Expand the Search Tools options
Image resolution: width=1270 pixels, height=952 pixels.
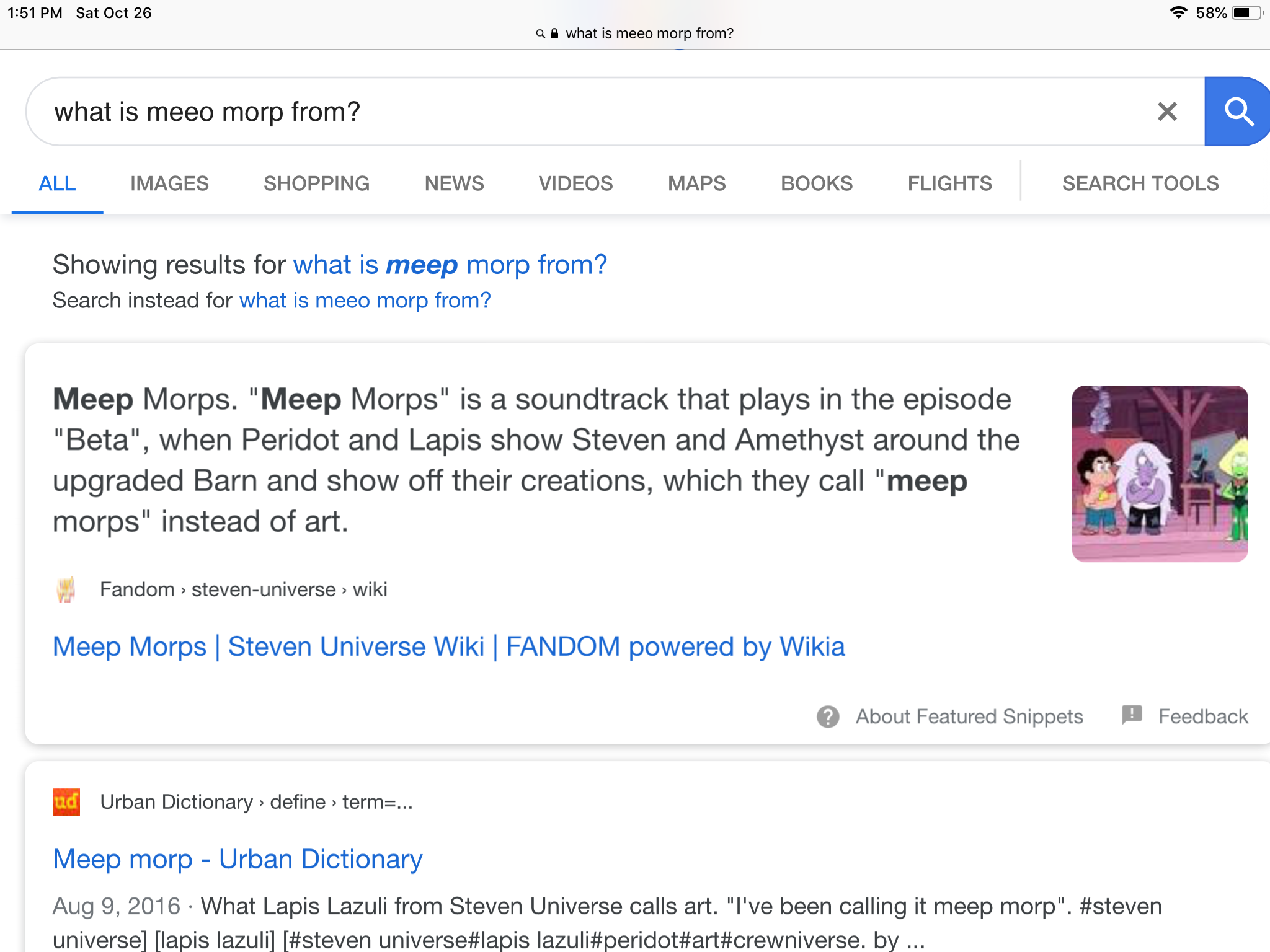1140,183
